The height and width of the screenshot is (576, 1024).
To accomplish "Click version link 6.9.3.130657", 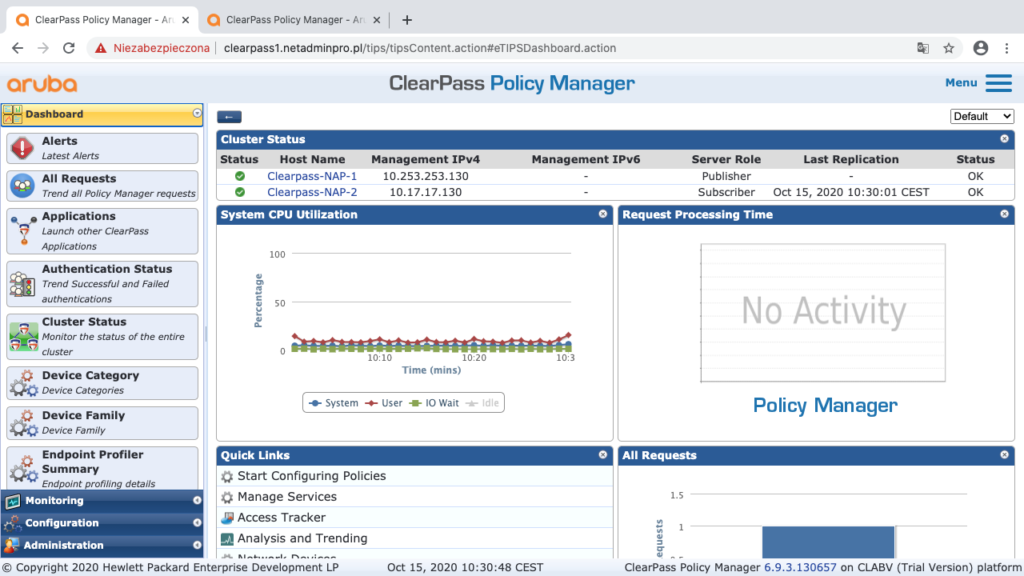I will pos(800,568).
